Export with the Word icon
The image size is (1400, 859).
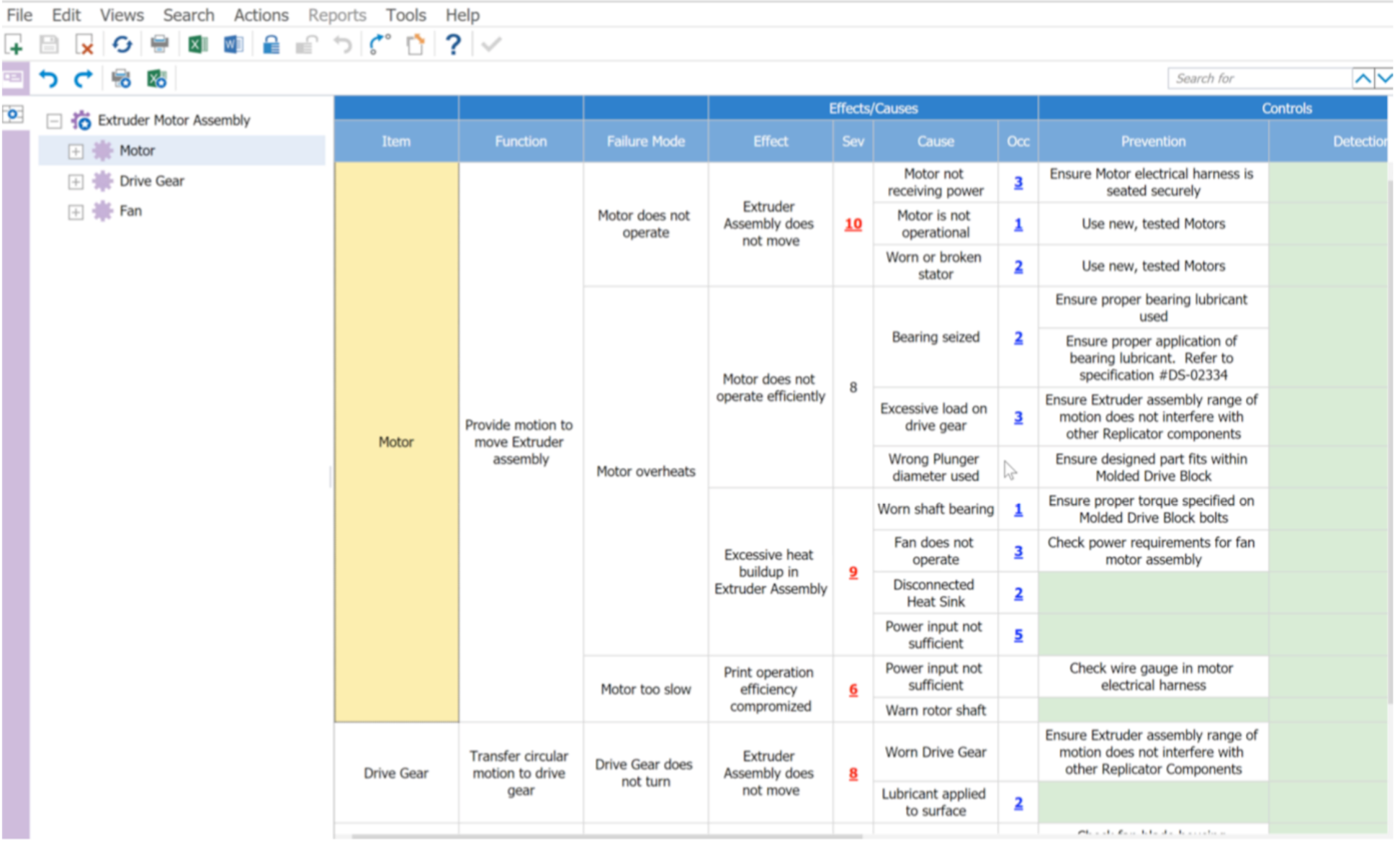point(233,44)
